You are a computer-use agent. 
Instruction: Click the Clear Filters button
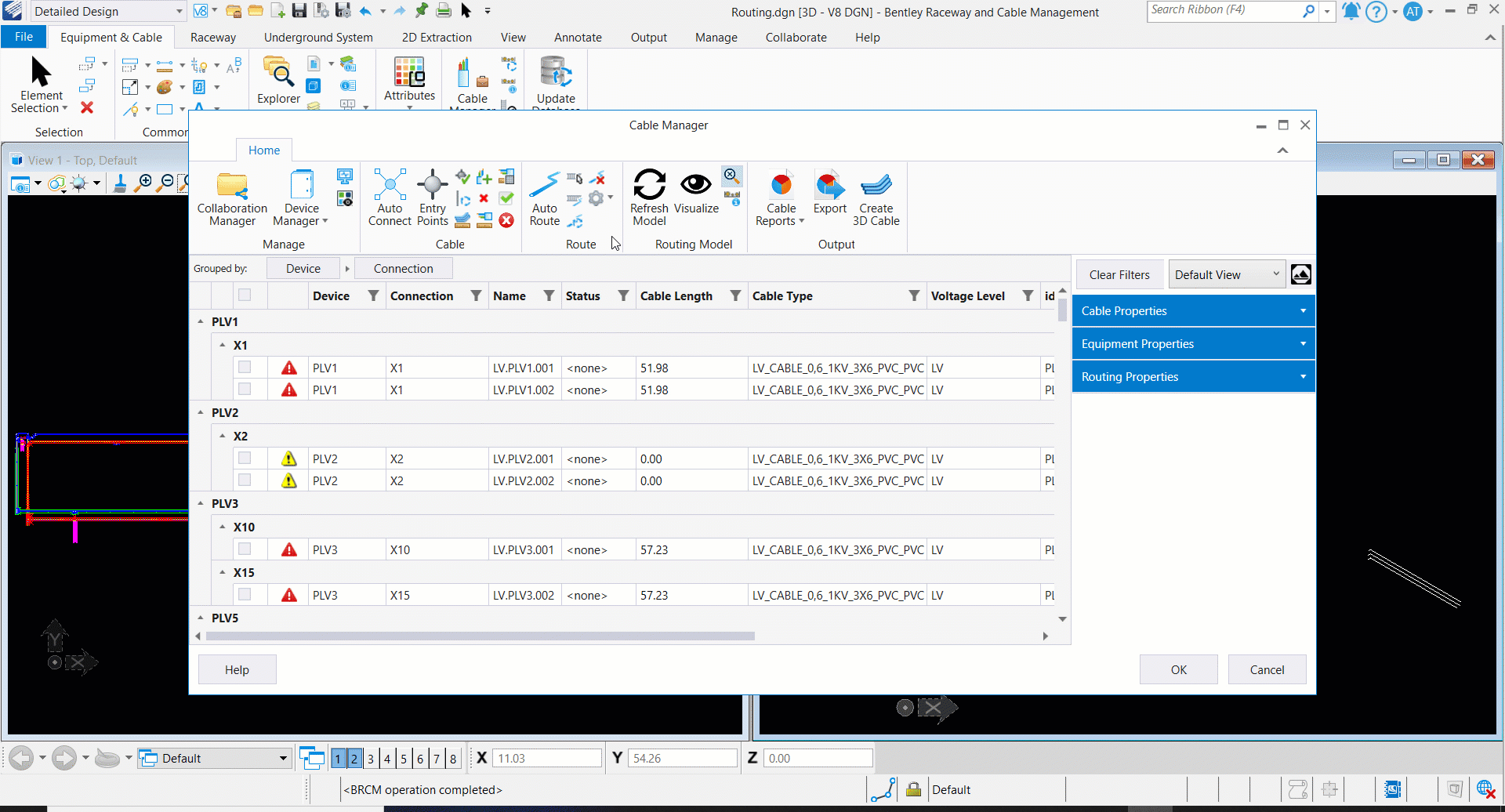pos(1119,275)
